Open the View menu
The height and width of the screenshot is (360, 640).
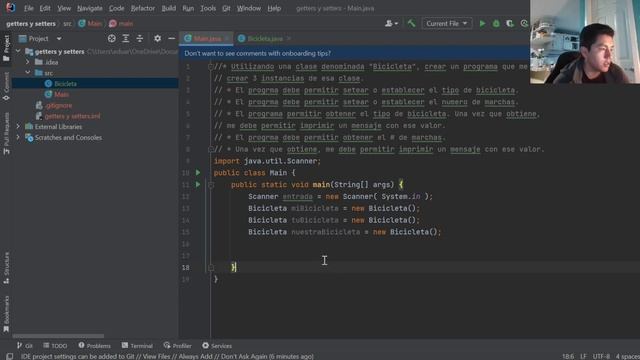click(x=64, y=8)
